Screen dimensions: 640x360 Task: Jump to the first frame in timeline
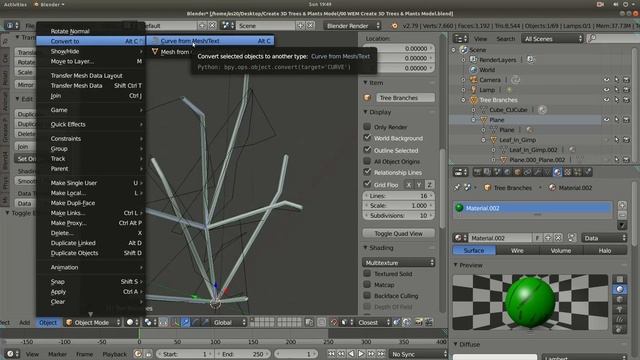[x=331, y=354]
